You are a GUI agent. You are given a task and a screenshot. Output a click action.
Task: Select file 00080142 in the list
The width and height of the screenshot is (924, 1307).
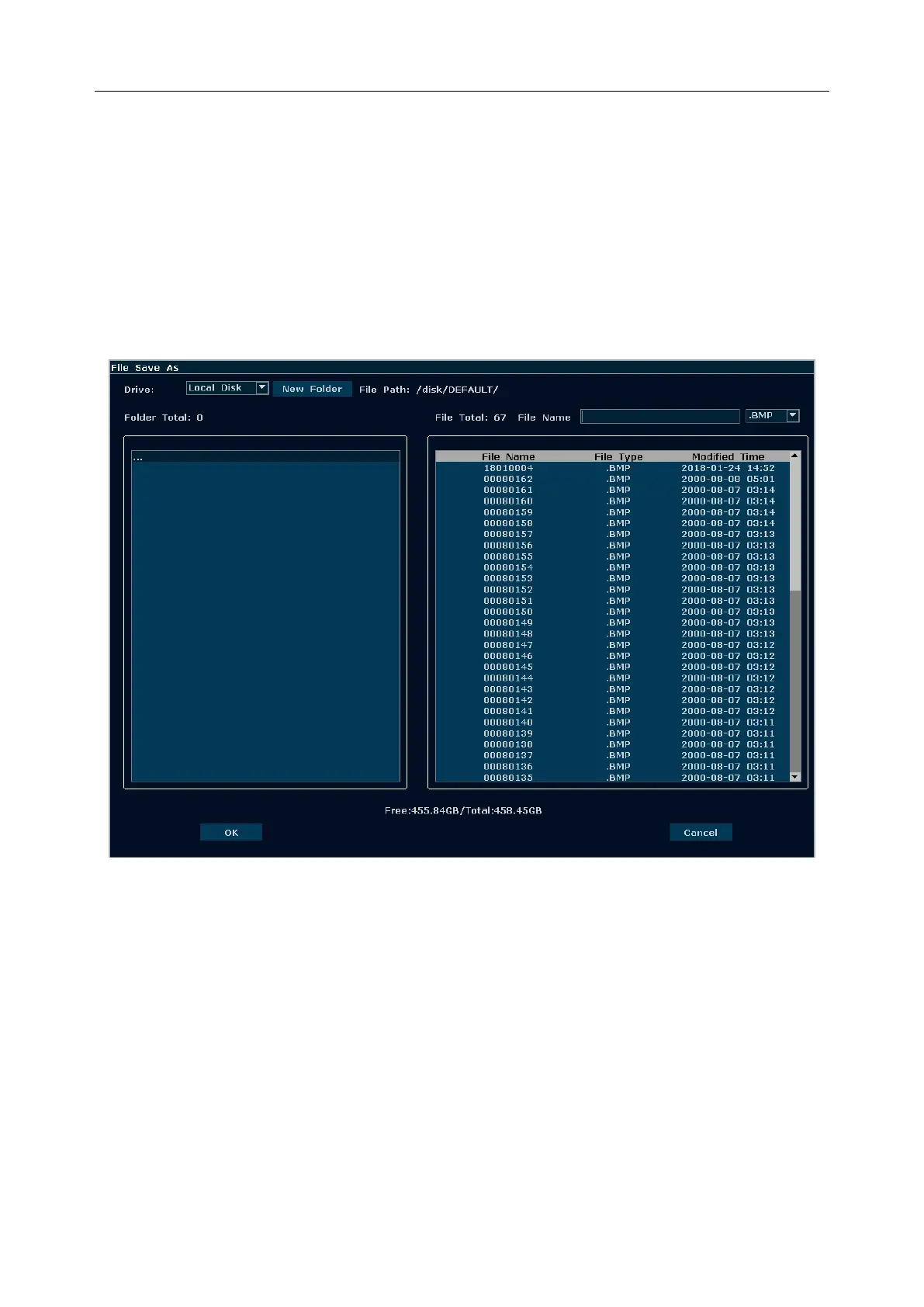pyautogui.click(x=612, y=700)
